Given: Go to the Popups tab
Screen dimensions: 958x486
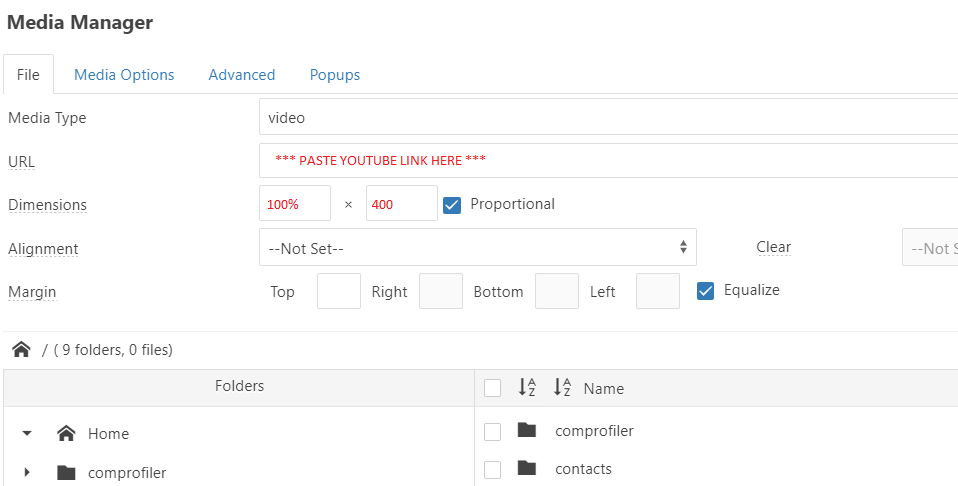Looking at the screenshot, I should pos(335,75).
